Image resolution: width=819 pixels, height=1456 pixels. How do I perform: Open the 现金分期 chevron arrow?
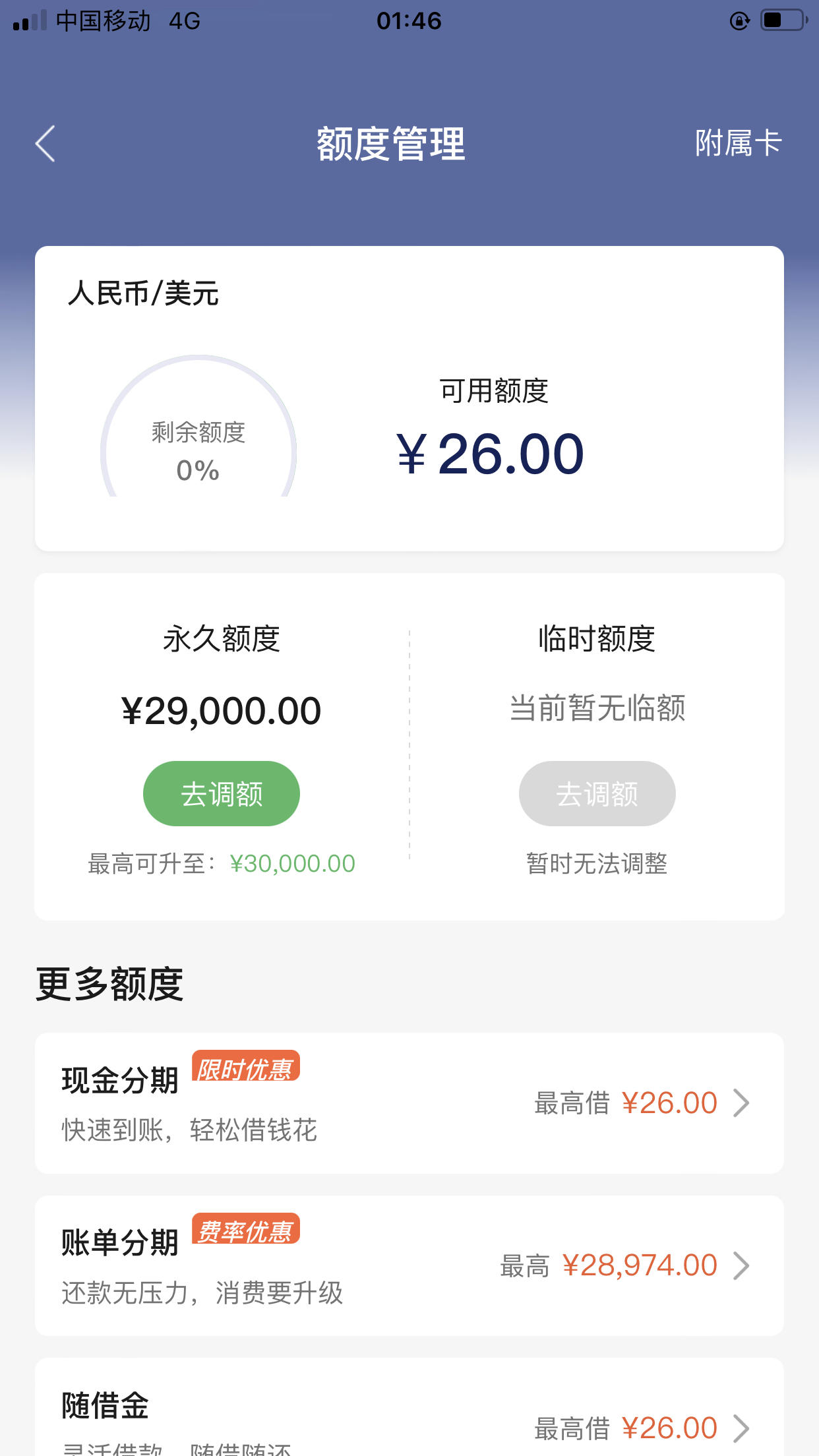pos(742,1103)
